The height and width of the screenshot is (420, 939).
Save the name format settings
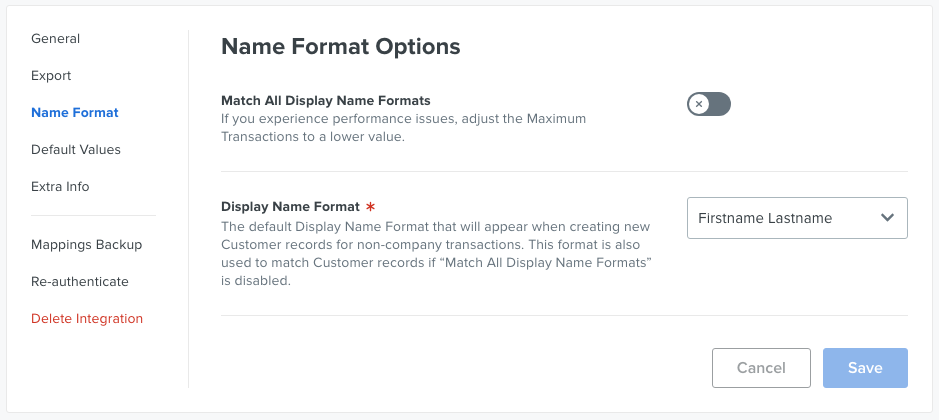pyautogui.click(x=865, y=368)
